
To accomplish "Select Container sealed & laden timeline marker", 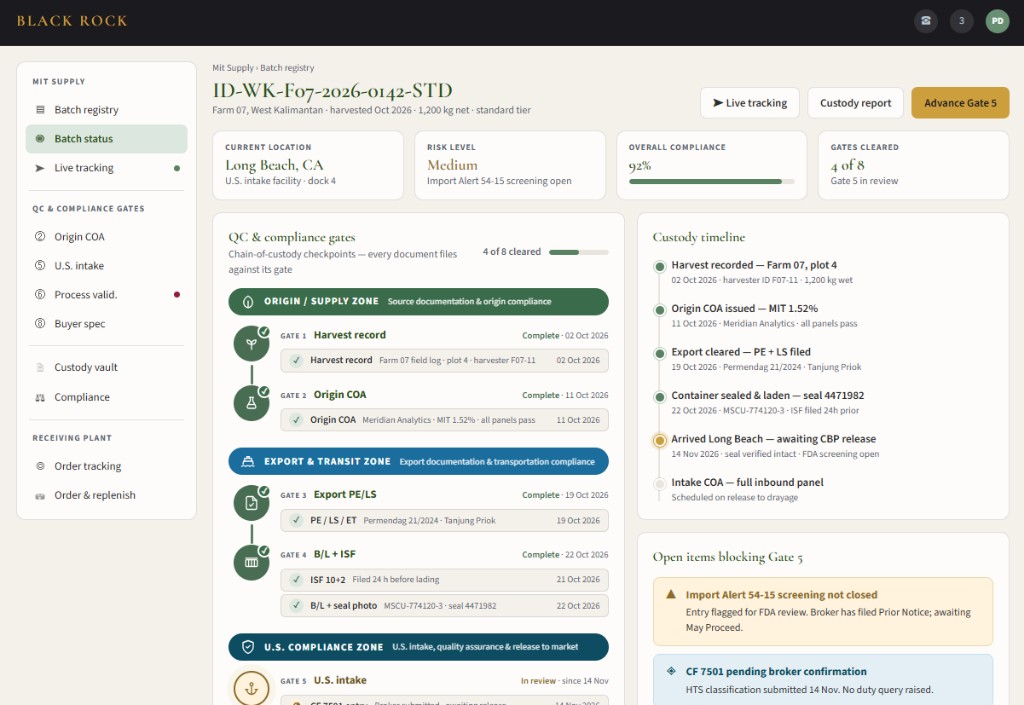I will click(660, 396).
